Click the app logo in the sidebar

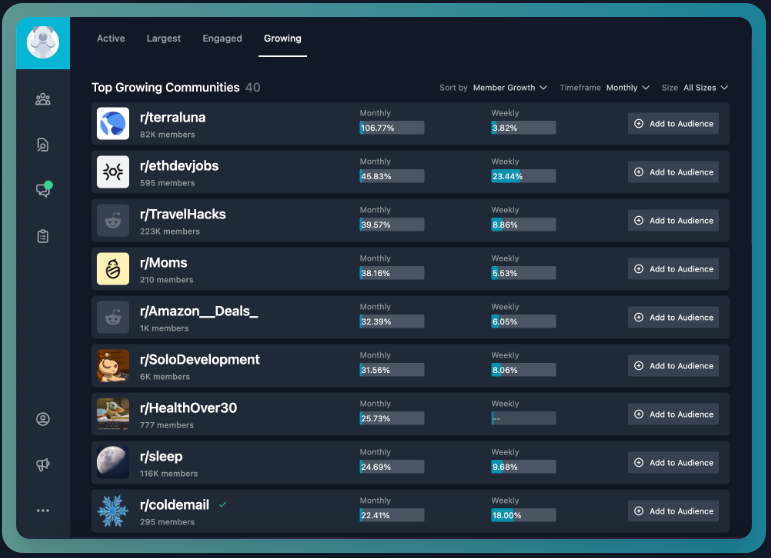43,42
